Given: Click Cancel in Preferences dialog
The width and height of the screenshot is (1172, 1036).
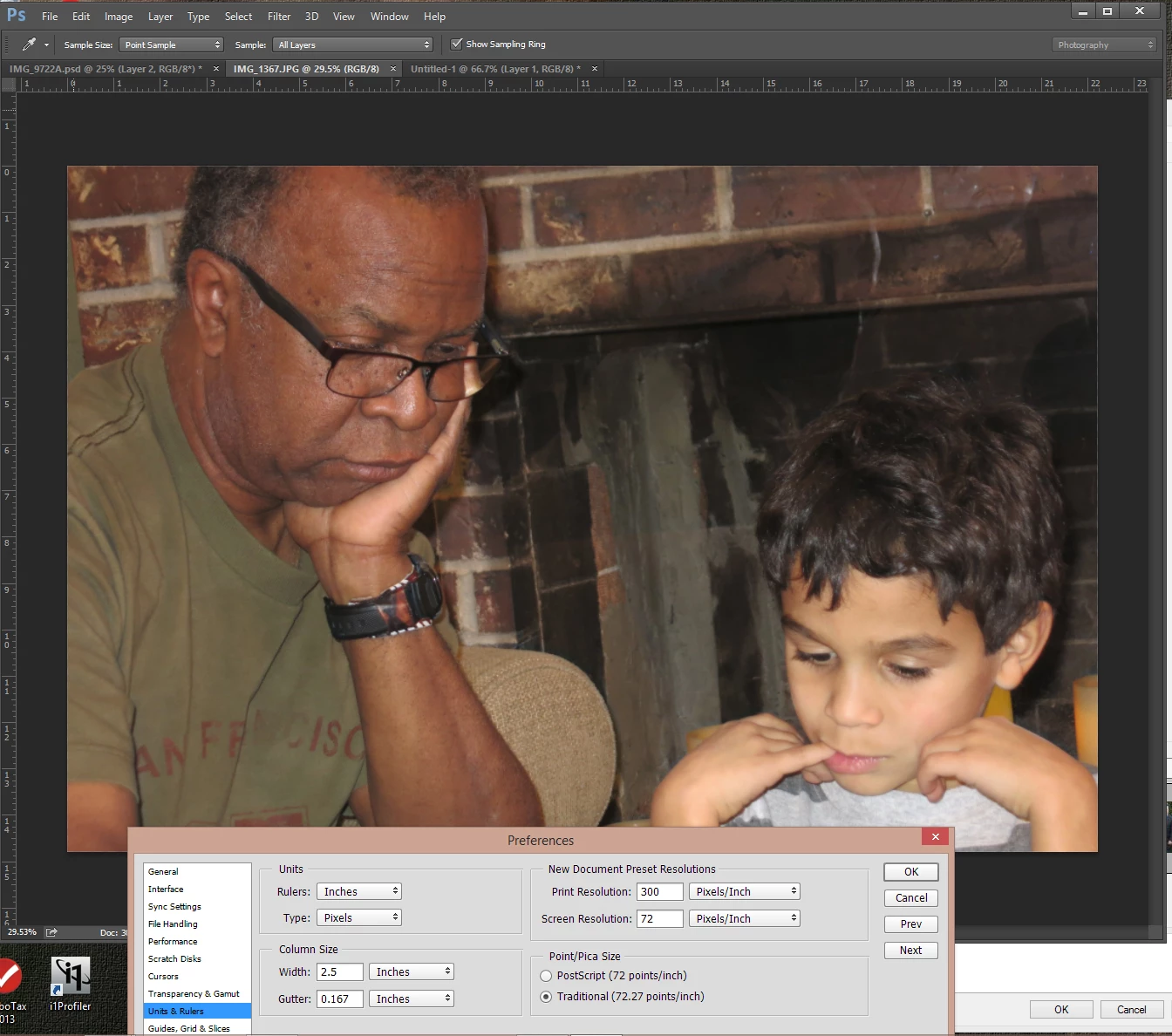Looking at the screenshot, I should 911,898.
